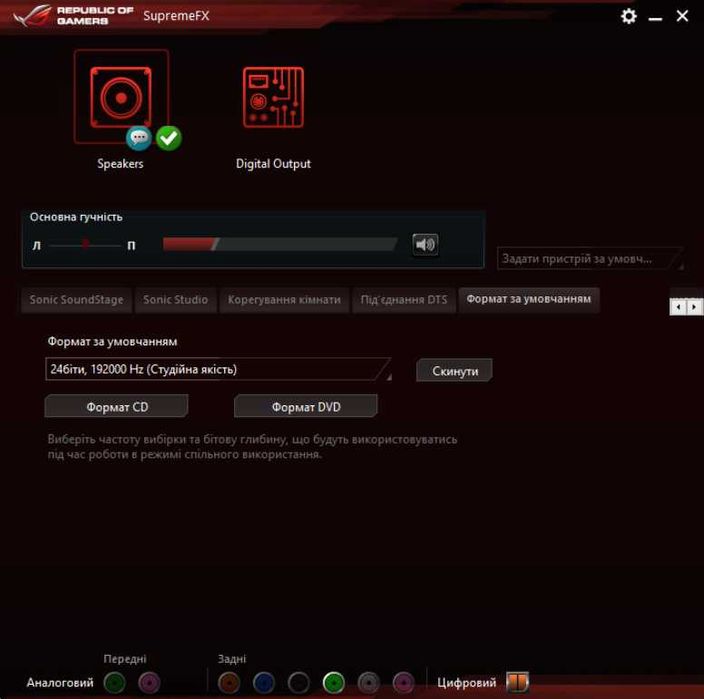Open the 24біти, 192000 Hz format dropdown
The image size is (704, 699).
[218, 369]
